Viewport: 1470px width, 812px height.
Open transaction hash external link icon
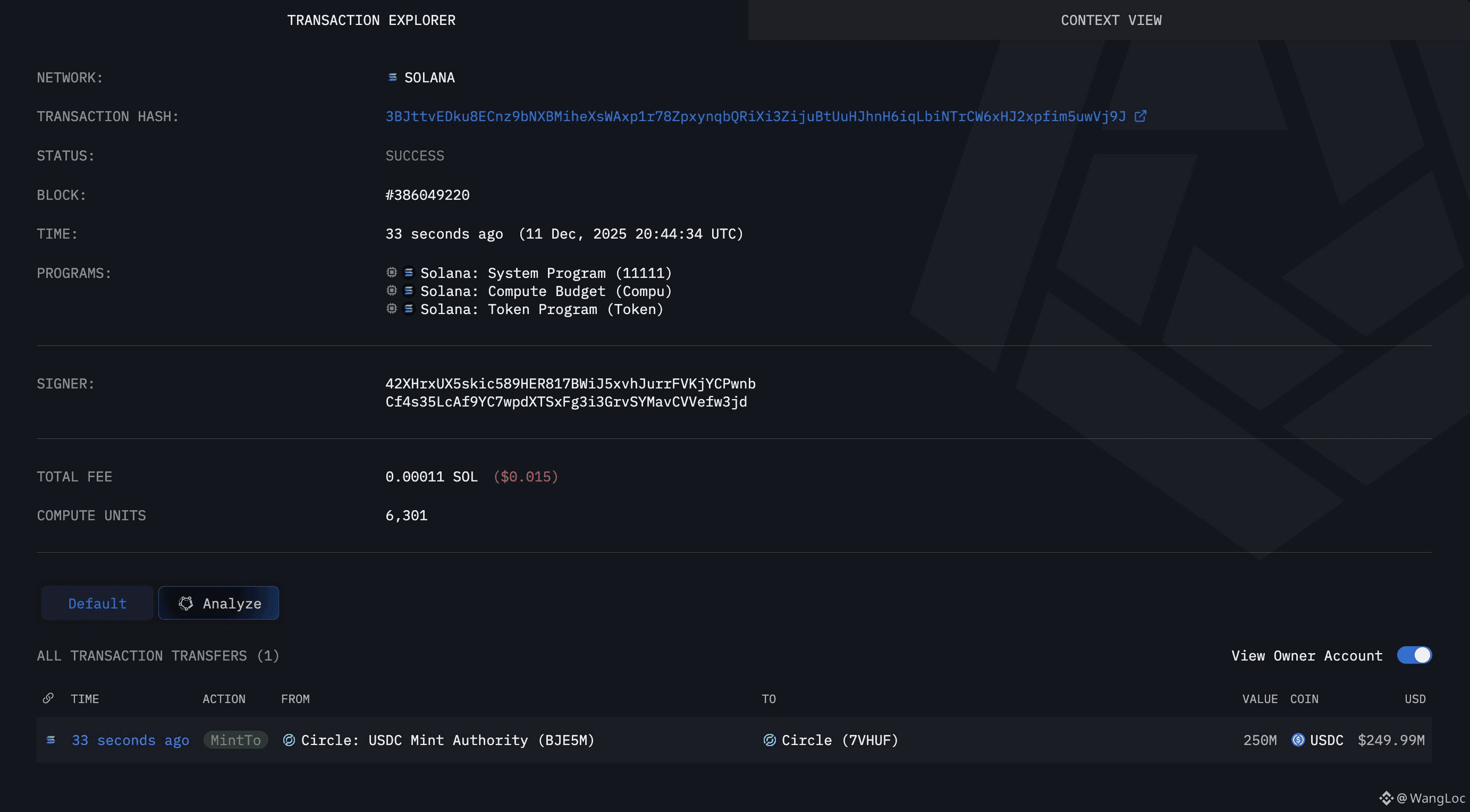(x=1139, y=116)
